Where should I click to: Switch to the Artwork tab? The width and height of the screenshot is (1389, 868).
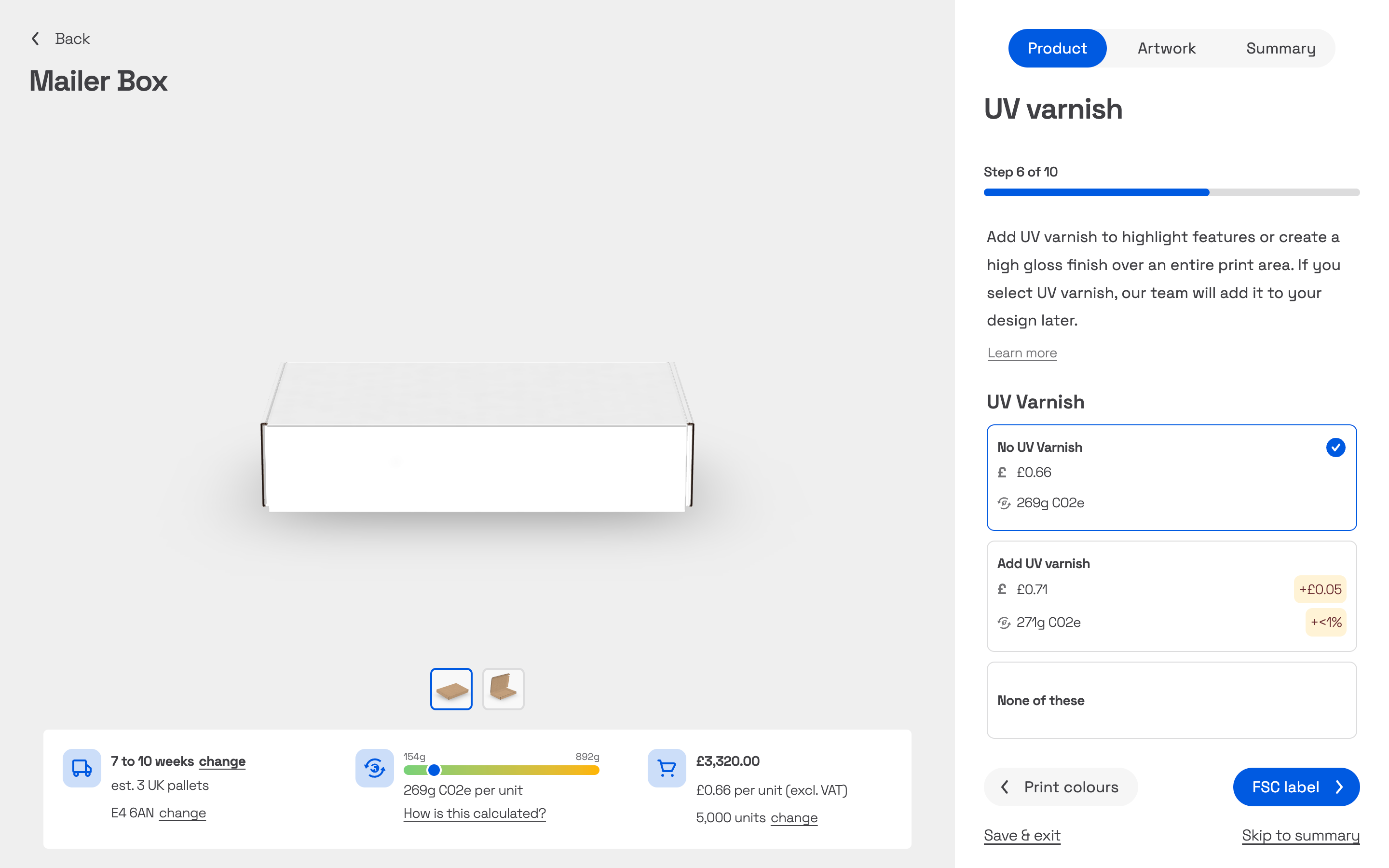(x=1166, y=48)
